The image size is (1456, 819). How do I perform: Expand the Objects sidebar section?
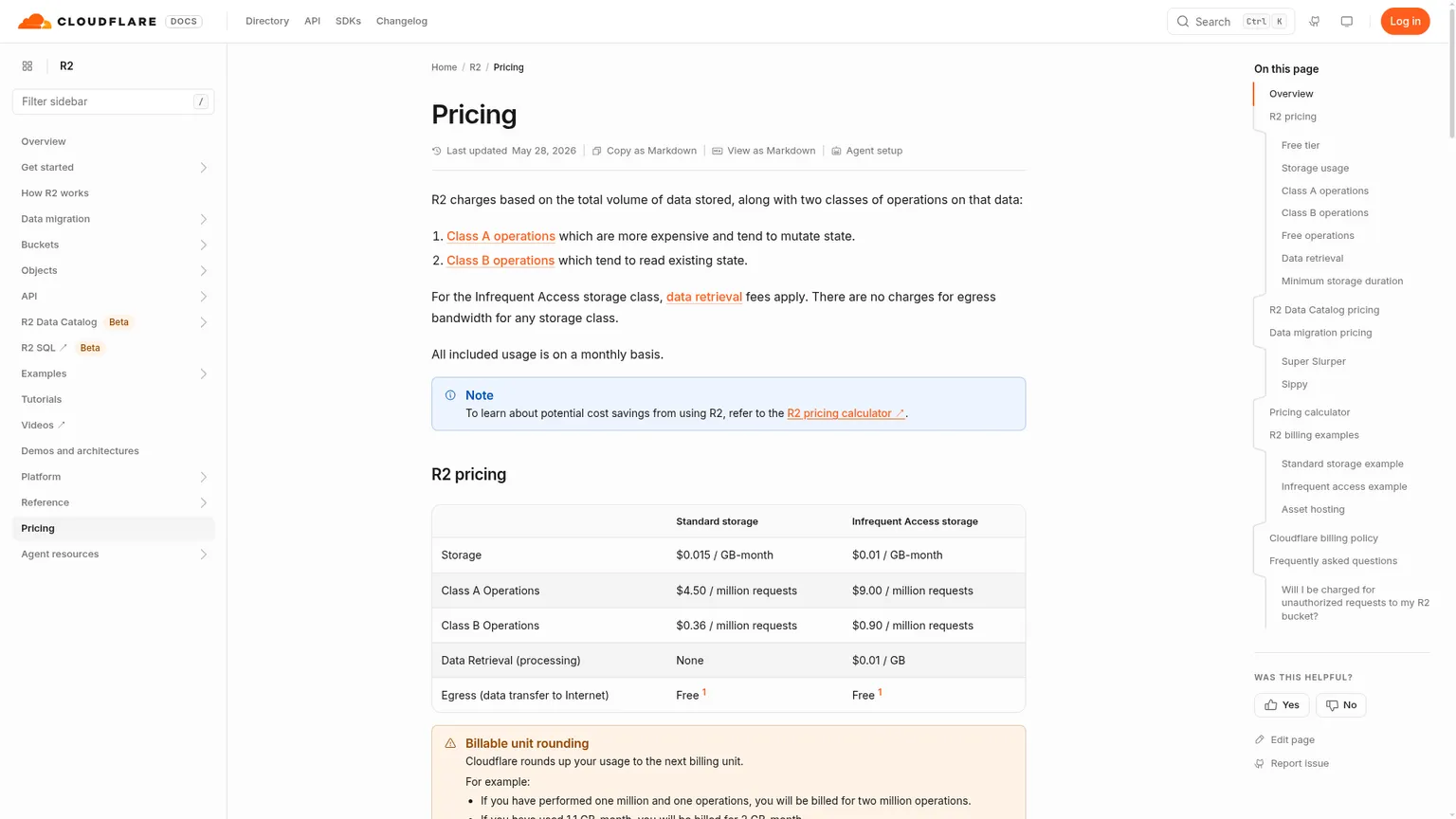coord(203,270)
